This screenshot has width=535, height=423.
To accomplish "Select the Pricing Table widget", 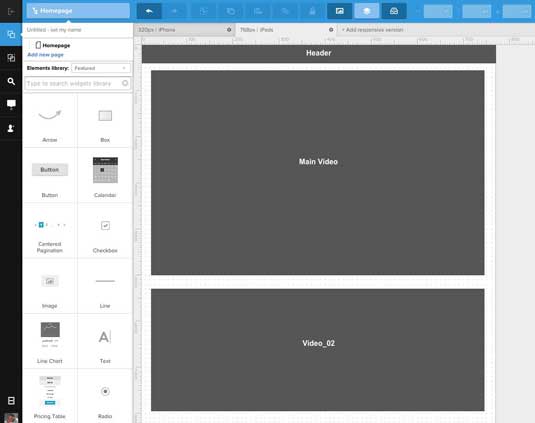I will tap(50, 397).
